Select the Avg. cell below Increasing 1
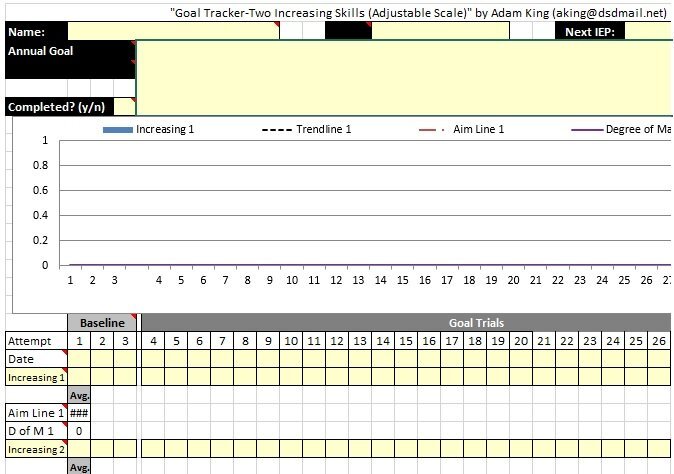 point(79,395)
